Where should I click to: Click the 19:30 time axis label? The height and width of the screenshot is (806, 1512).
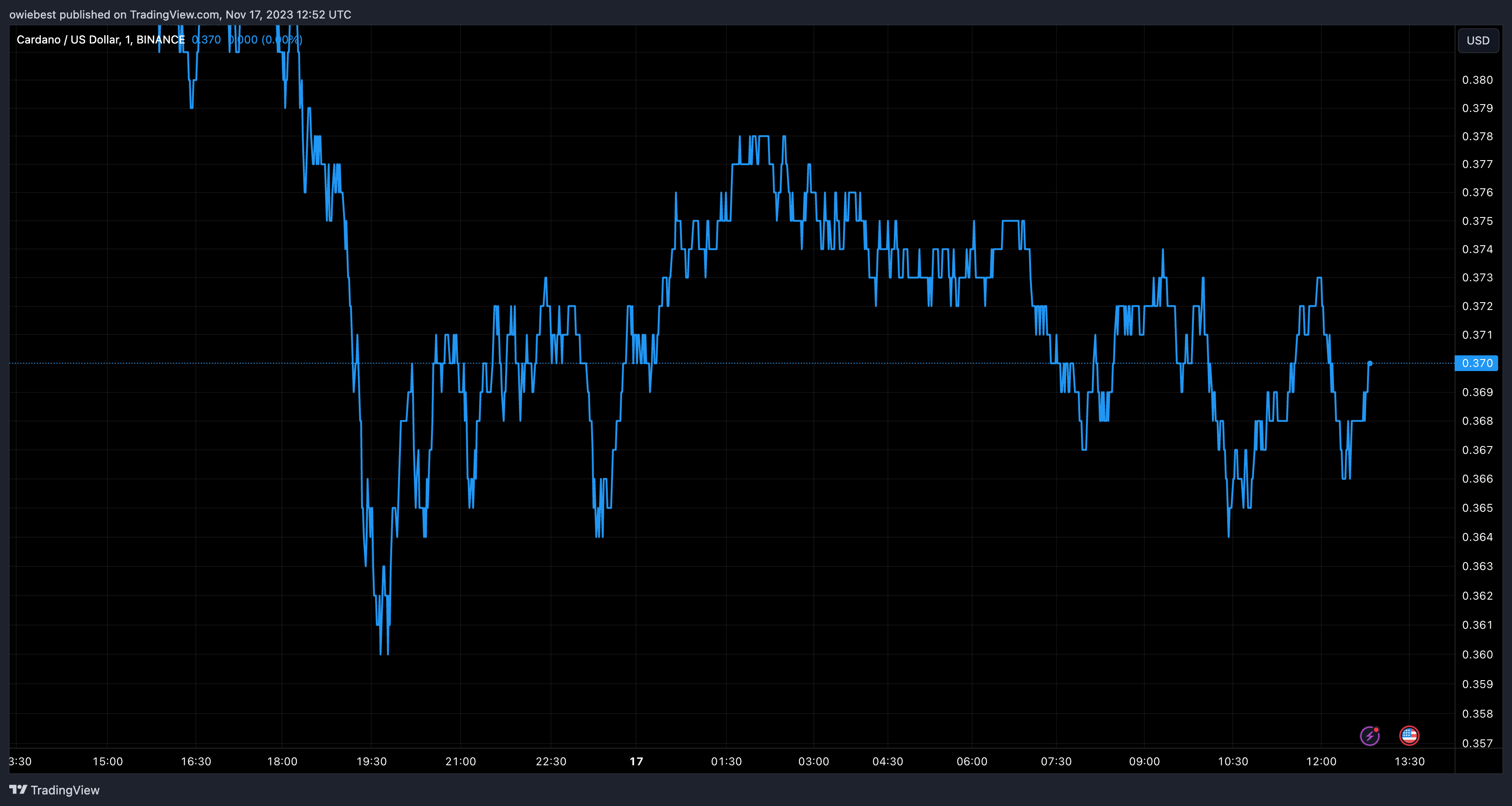click(372, 762)
